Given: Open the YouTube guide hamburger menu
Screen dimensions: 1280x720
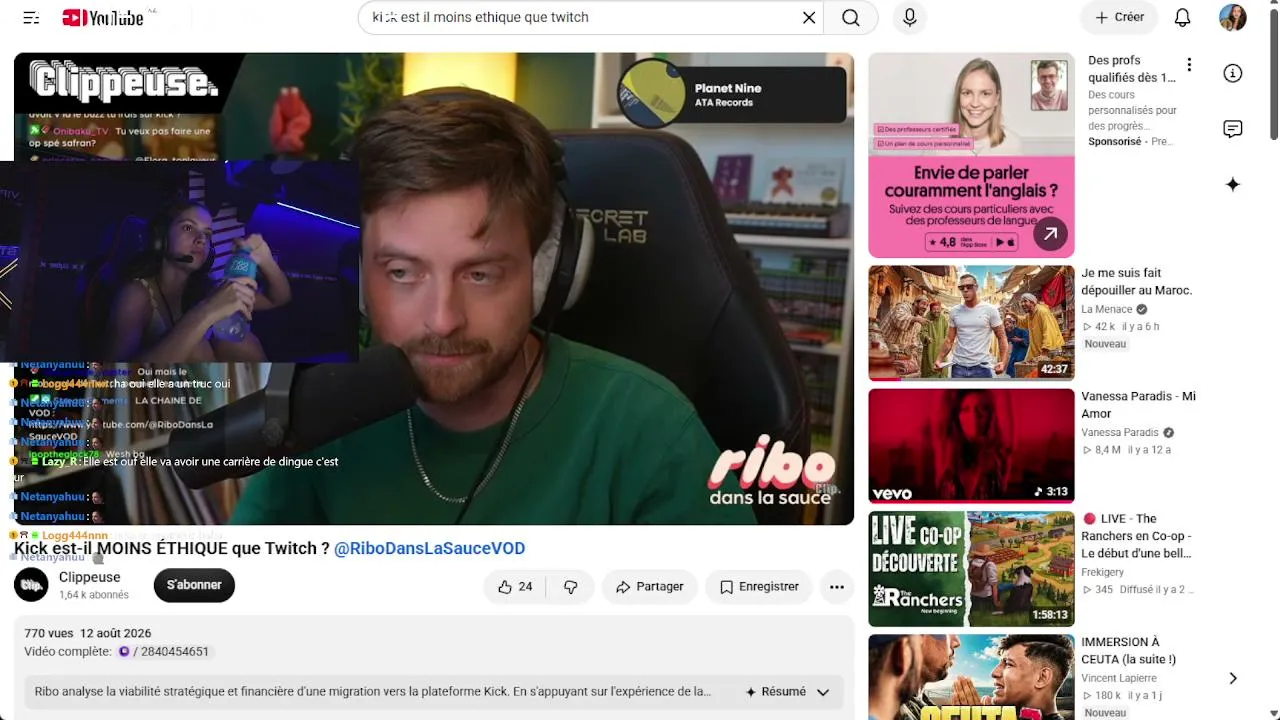Looking at the screenshot, I should tap(31, 18).
